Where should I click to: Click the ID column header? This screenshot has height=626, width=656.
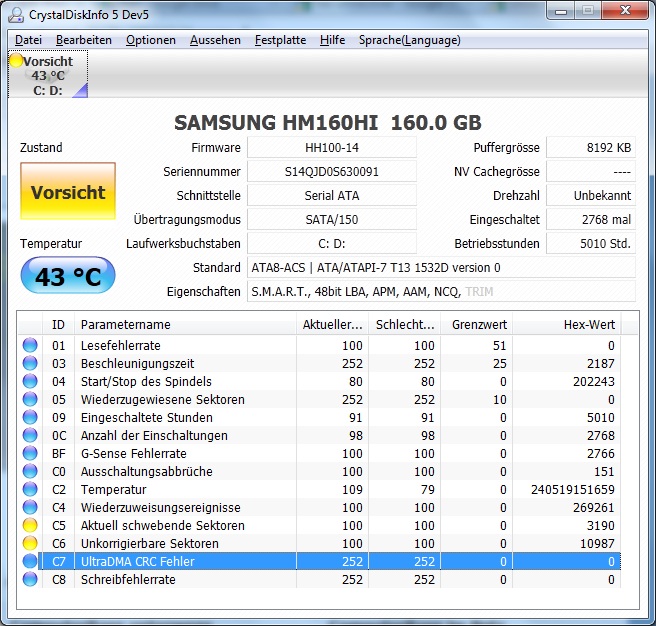pos(59,324)
